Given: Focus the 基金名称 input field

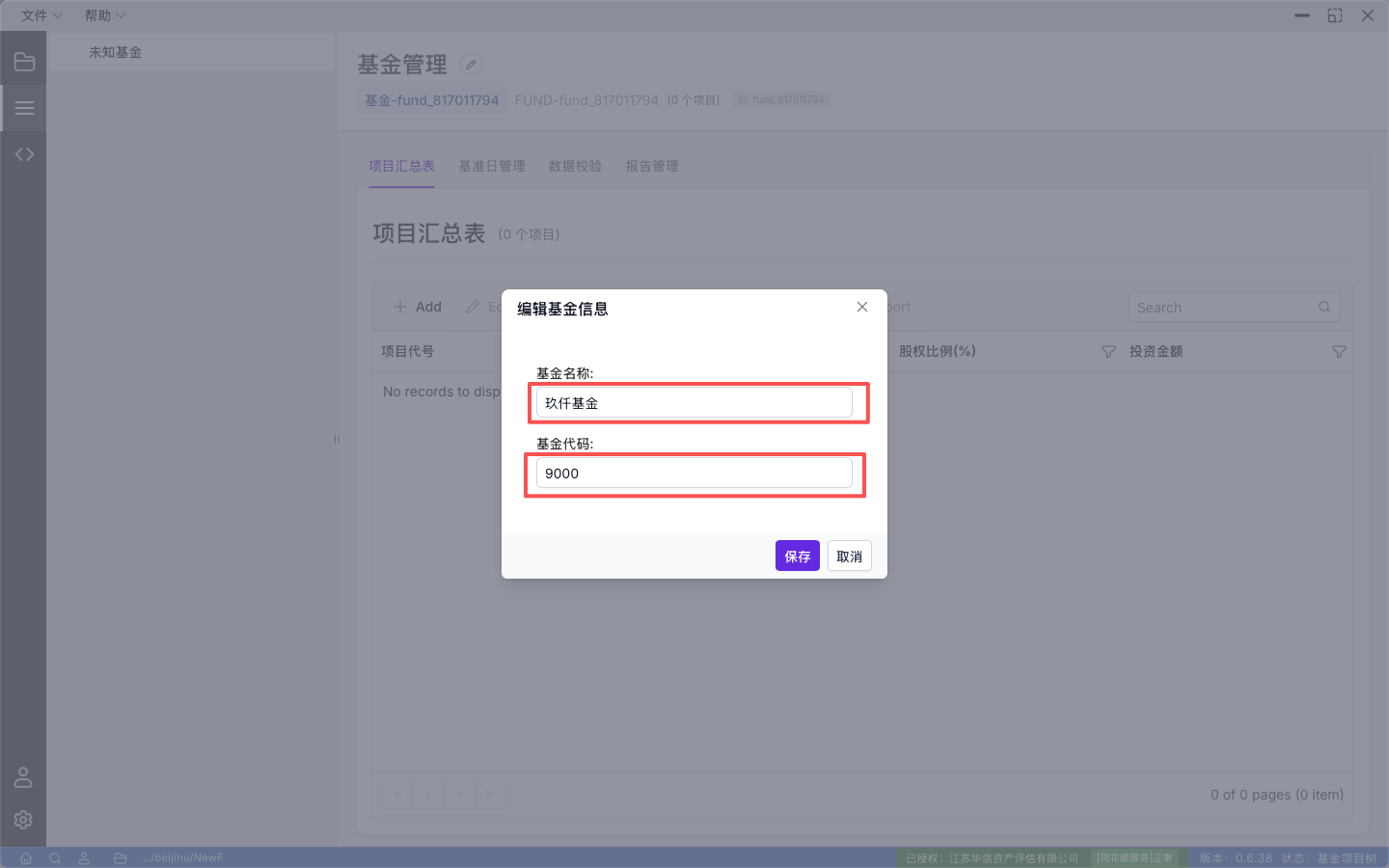Looking at the screenshot, I should 694,403.
